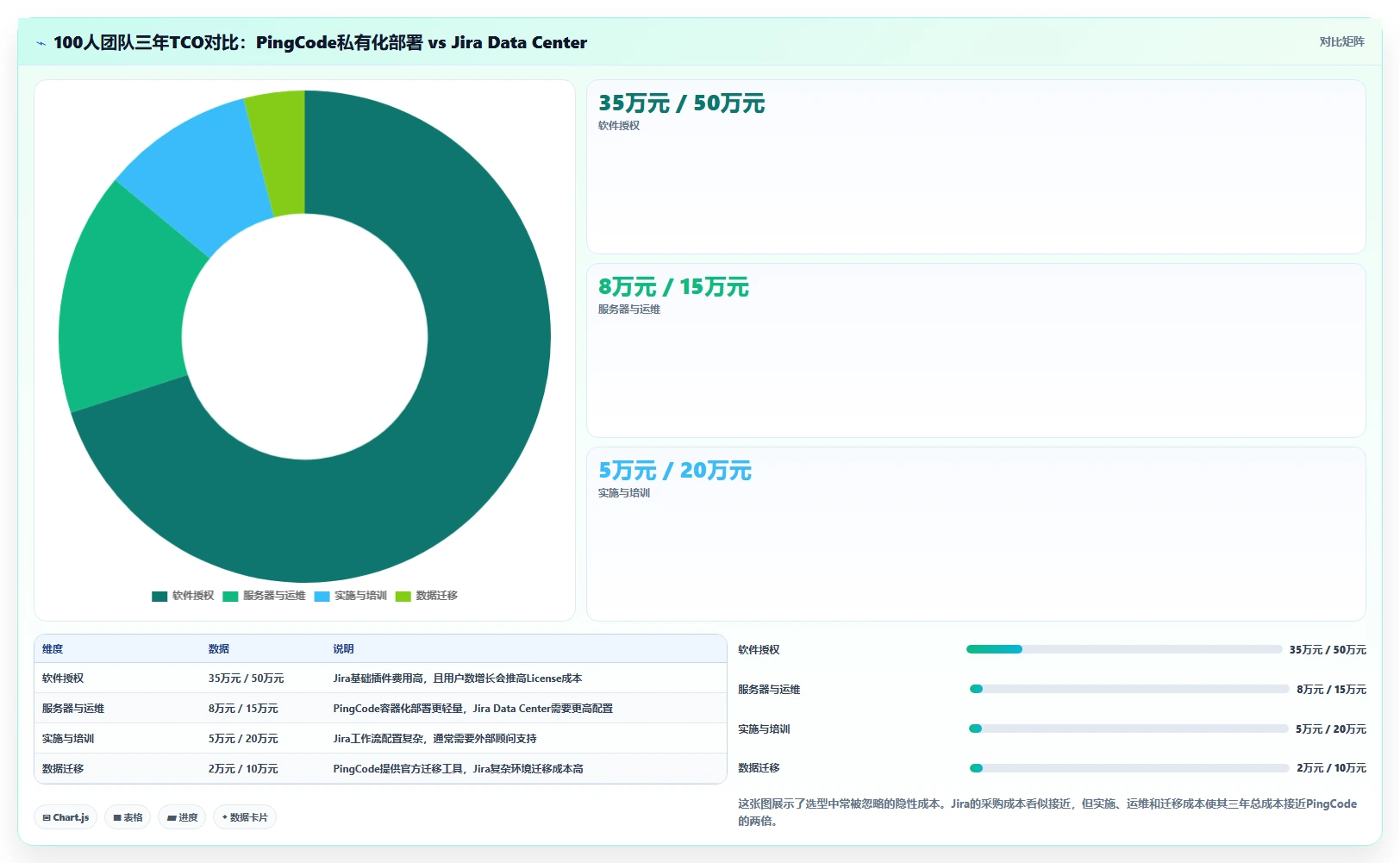Click table cell 5万元 / 20万元
1400x863 pixels.
coord(243,739)
